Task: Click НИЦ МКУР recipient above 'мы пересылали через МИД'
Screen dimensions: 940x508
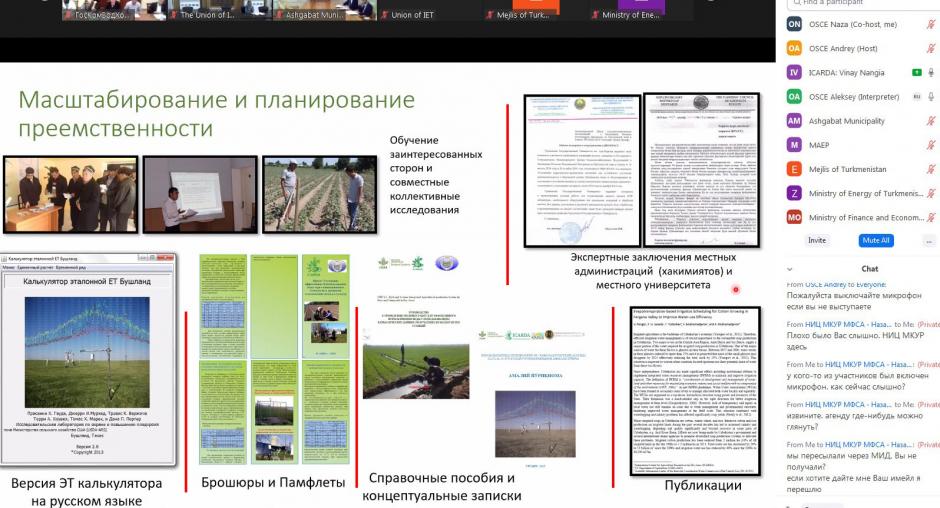Action: click(869, 444)
